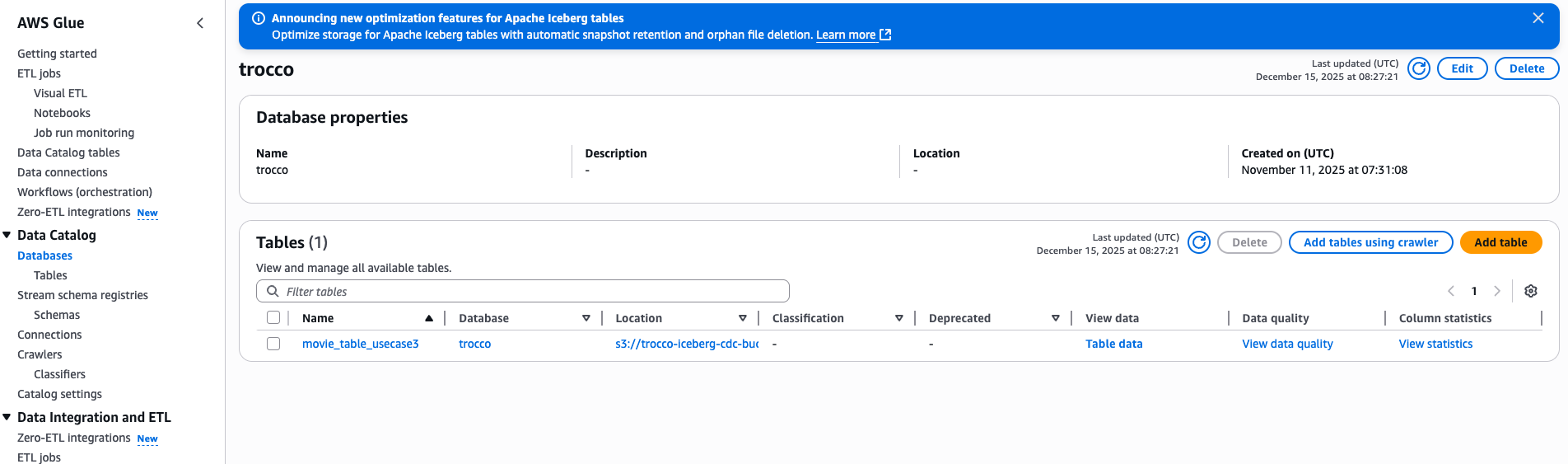
Task: Open table preferences gear icon
Action: pyautogui.click(x=1530, y=291)
